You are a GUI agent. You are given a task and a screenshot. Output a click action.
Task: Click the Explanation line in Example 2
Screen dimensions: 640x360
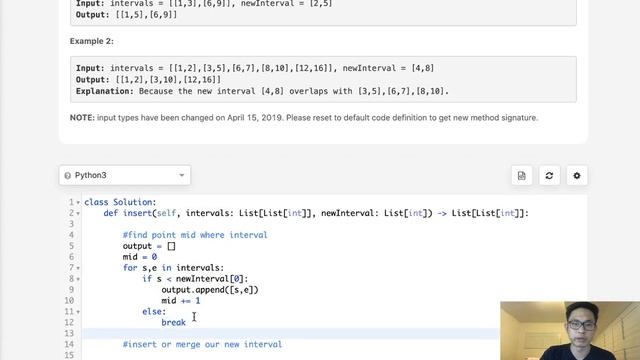point(262,91)
